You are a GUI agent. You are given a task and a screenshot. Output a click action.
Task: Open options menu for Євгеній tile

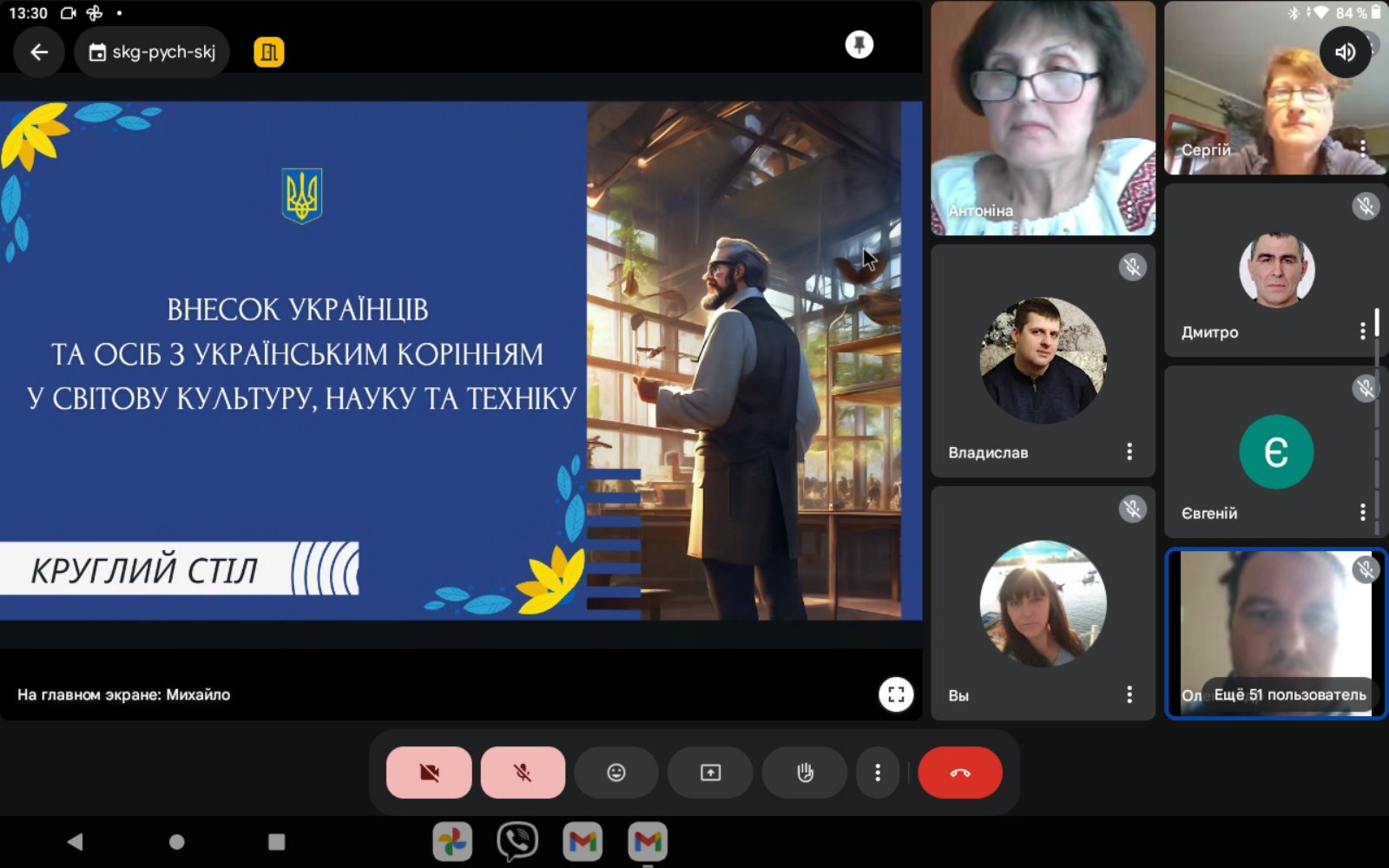point(1362,512)
